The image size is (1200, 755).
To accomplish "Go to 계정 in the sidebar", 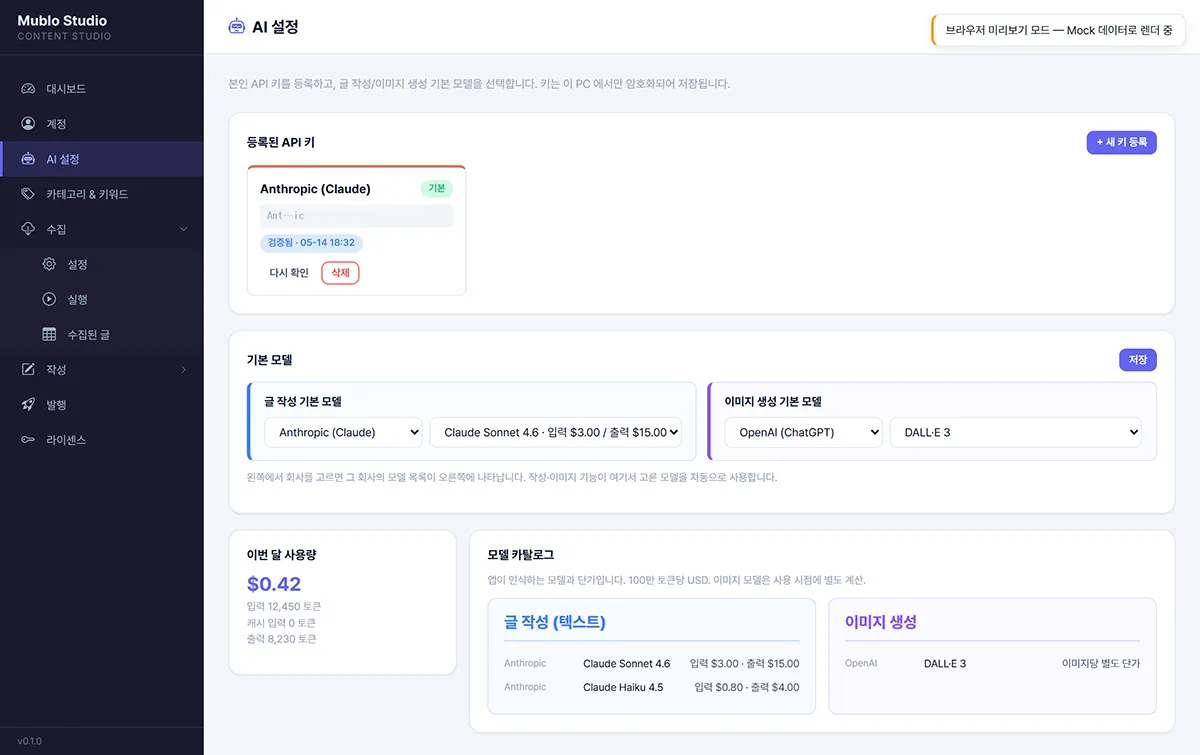I will (102, 124).
